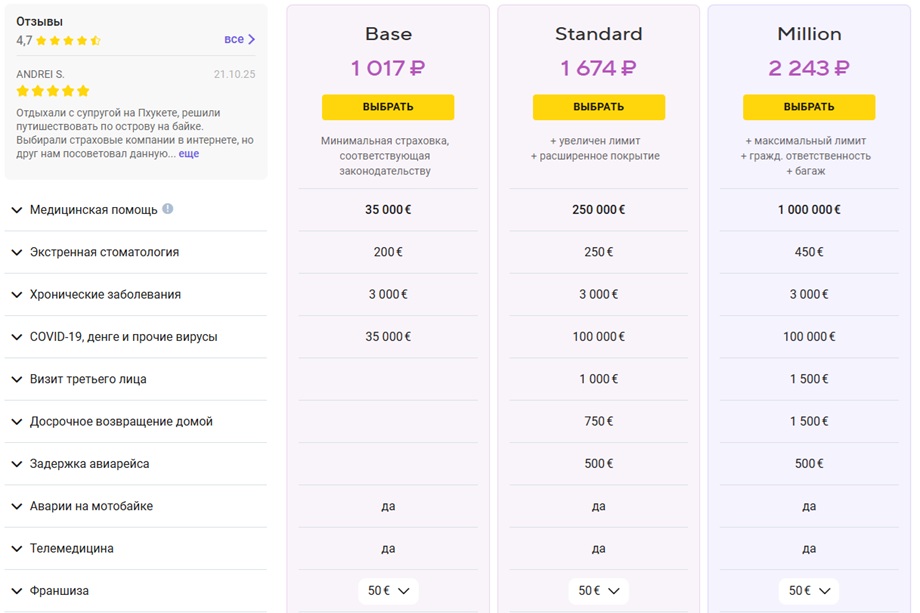Click еще to read the full review
Viewport: 920px width, 613px height.
pyautogui.click(x=189, y=154)
